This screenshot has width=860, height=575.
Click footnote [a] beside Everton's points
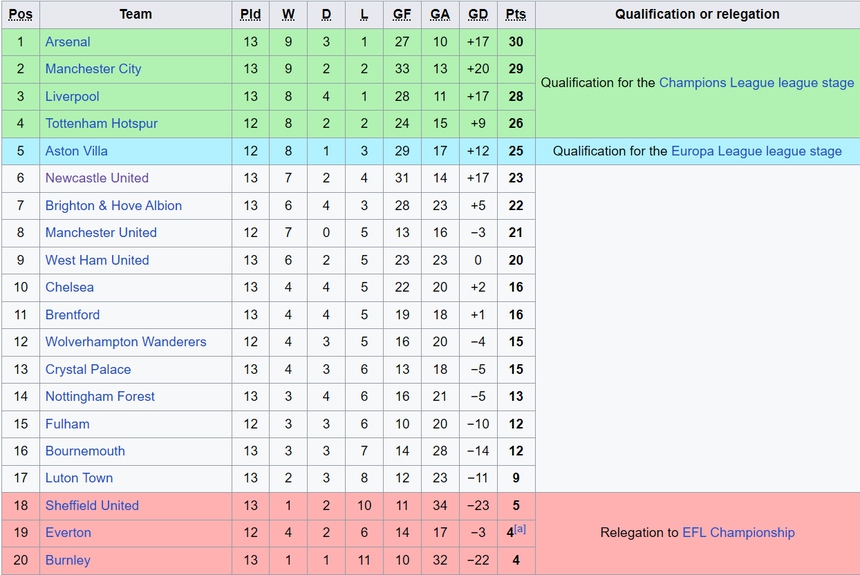(520, 529)
